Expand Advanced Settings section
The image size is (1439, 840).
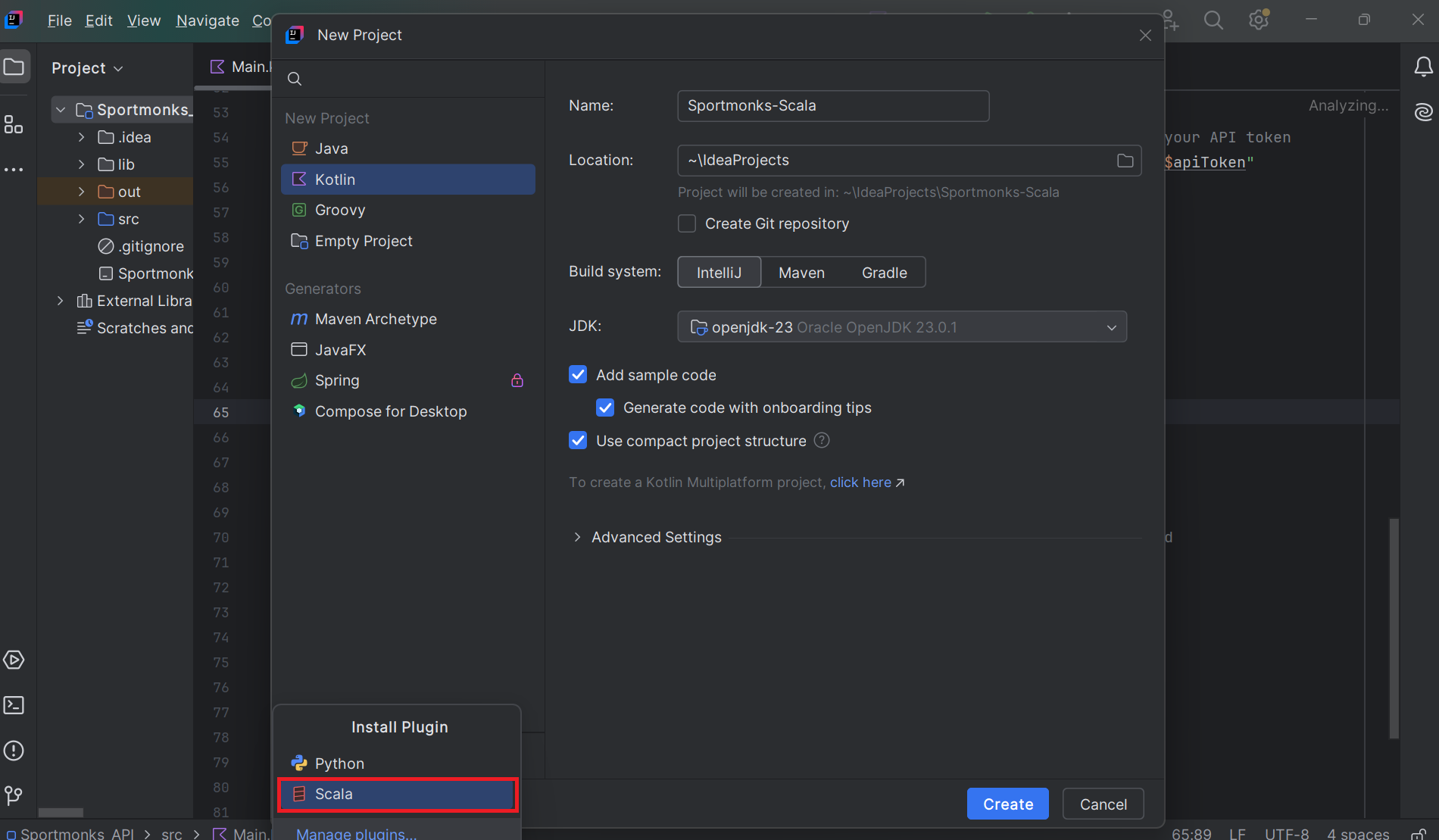tap(578, 537)
